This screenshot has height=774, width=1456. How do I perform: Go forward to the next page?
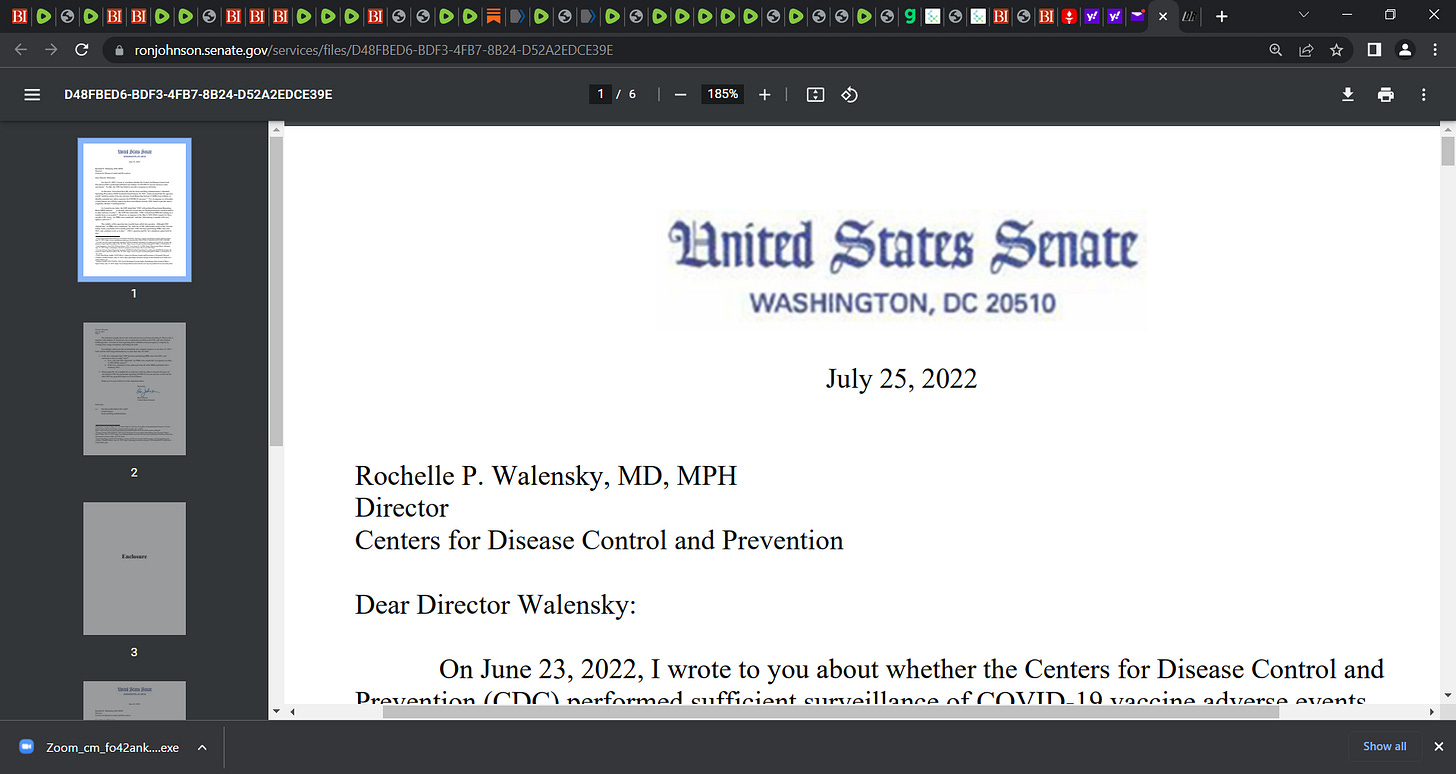[x=51, y=50]
